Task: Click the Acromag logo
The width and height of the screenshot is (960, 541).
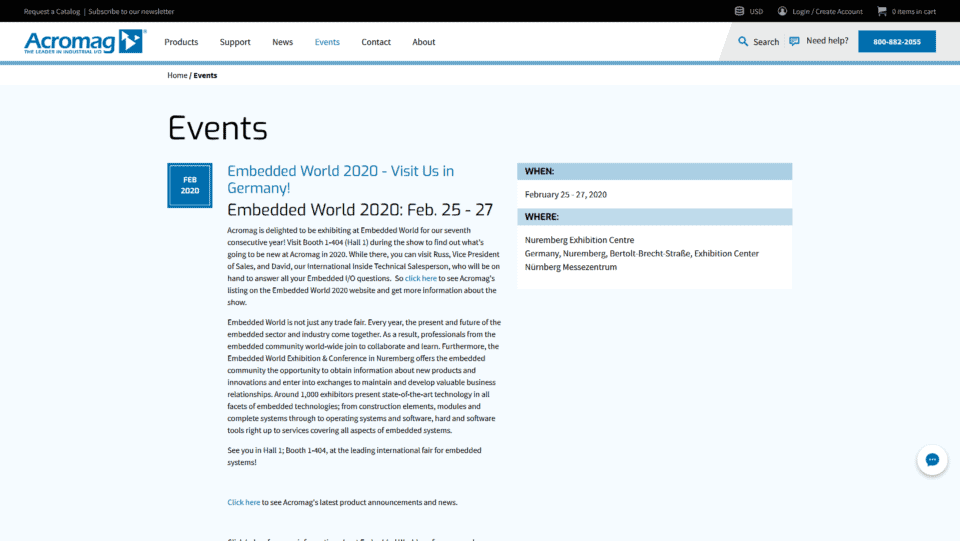Action: (x=84, y=42)
